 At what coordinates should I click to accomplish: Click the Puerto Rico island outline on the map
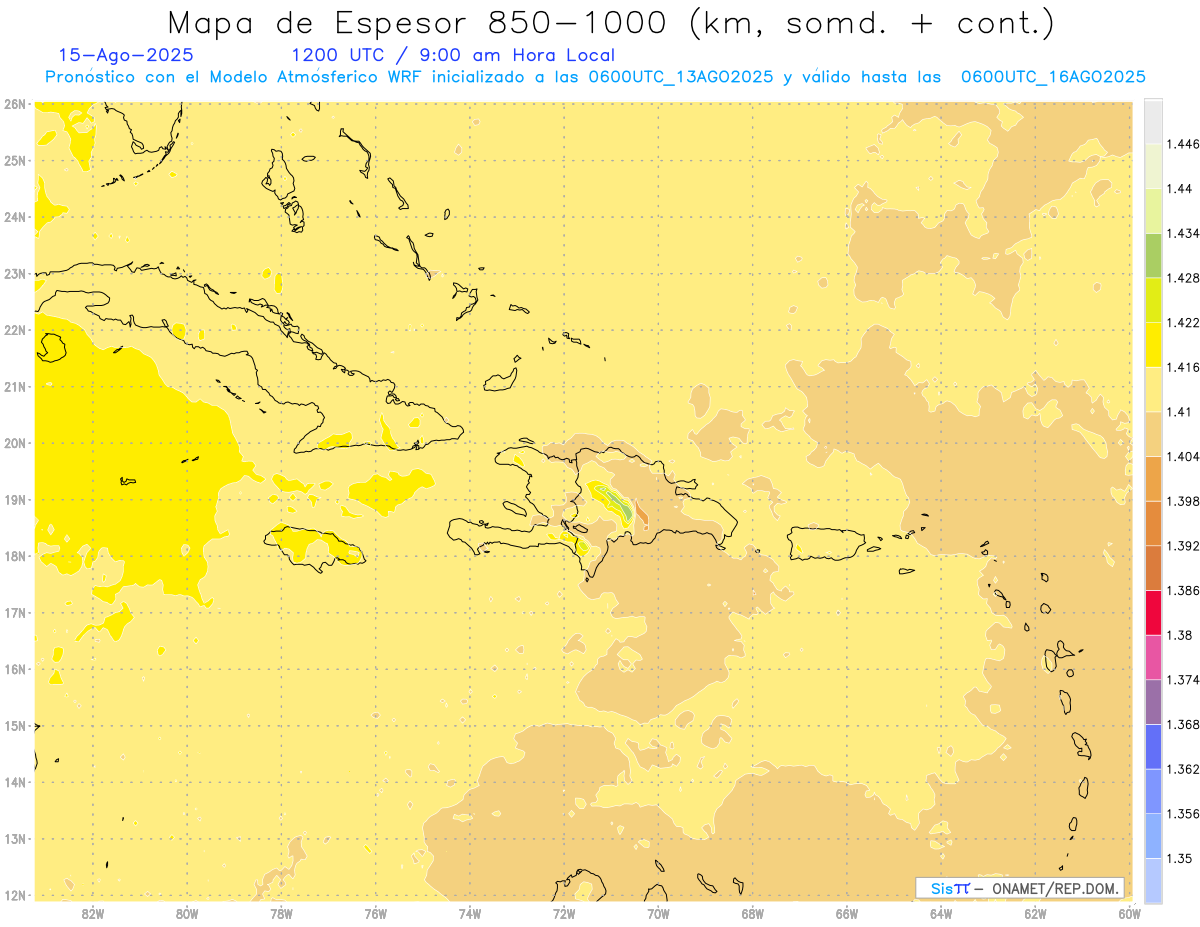point(829,543)
